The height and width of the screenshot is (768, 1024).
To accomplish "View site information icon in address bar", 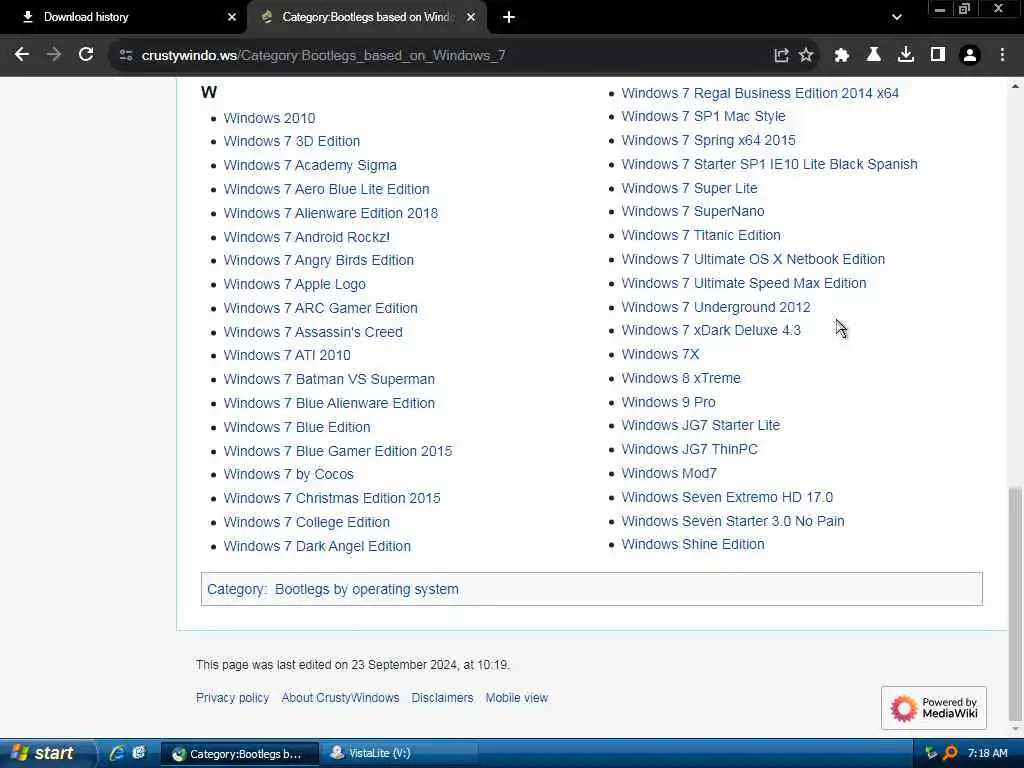I will (x=126, y=56).
